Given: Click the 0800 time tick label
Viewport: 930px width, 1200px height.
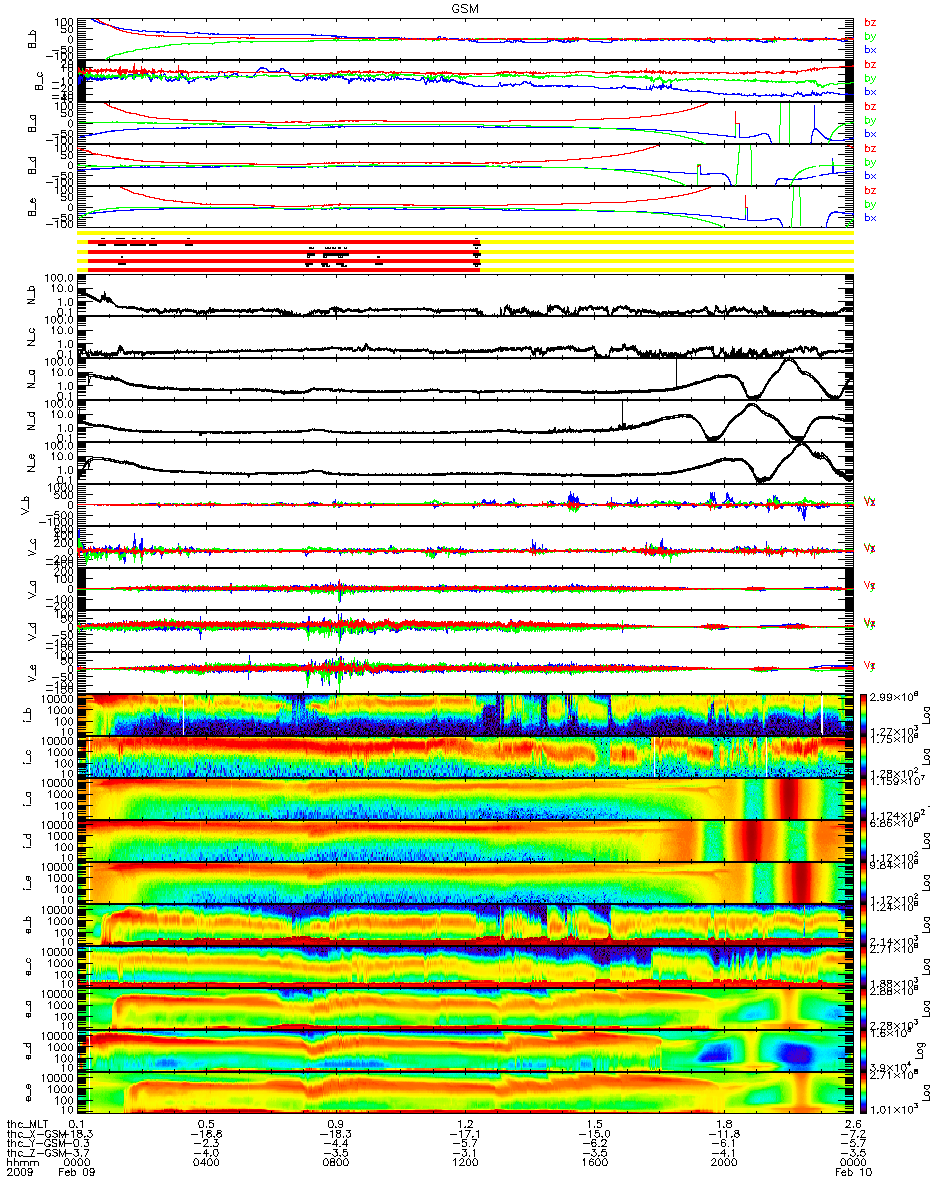Looking at the screenshot, I should 336,1164.
